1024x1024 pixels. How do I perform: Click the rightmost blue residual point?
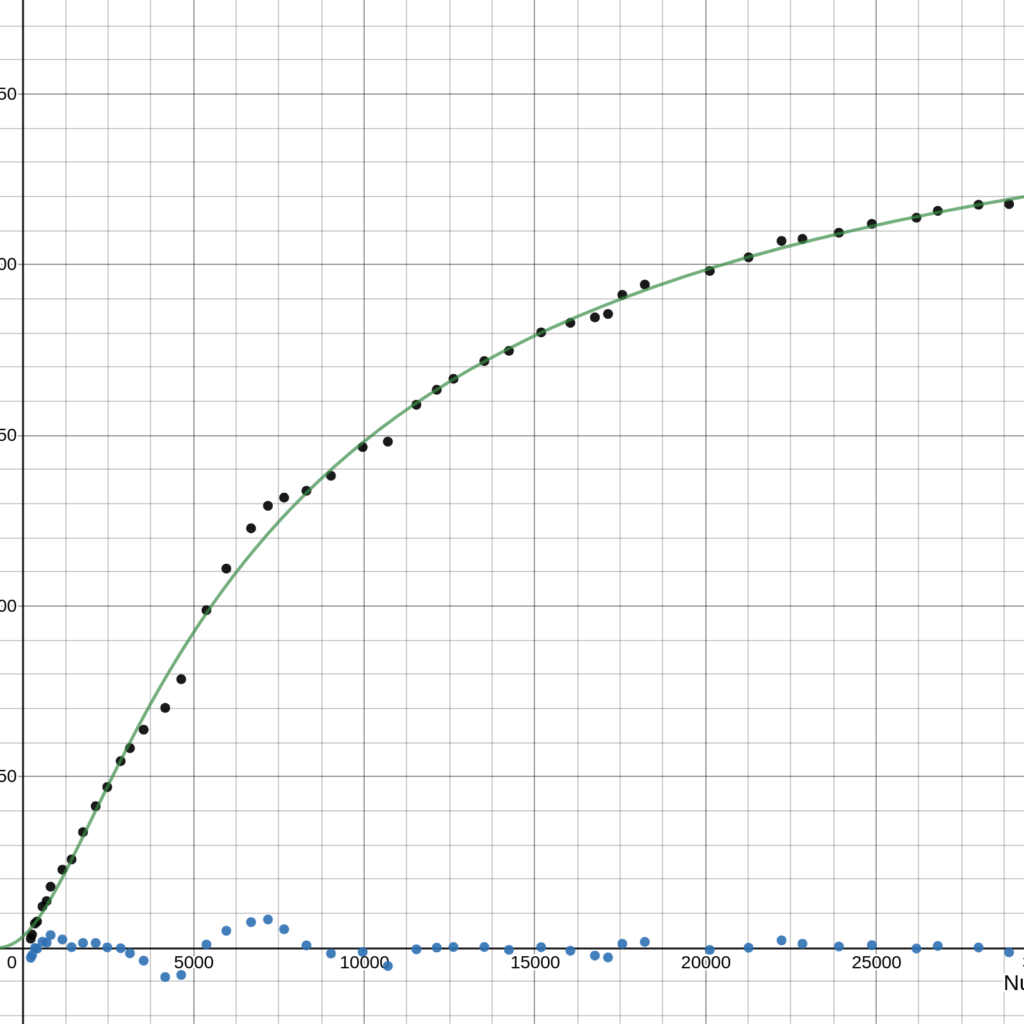pos(1009,952)
